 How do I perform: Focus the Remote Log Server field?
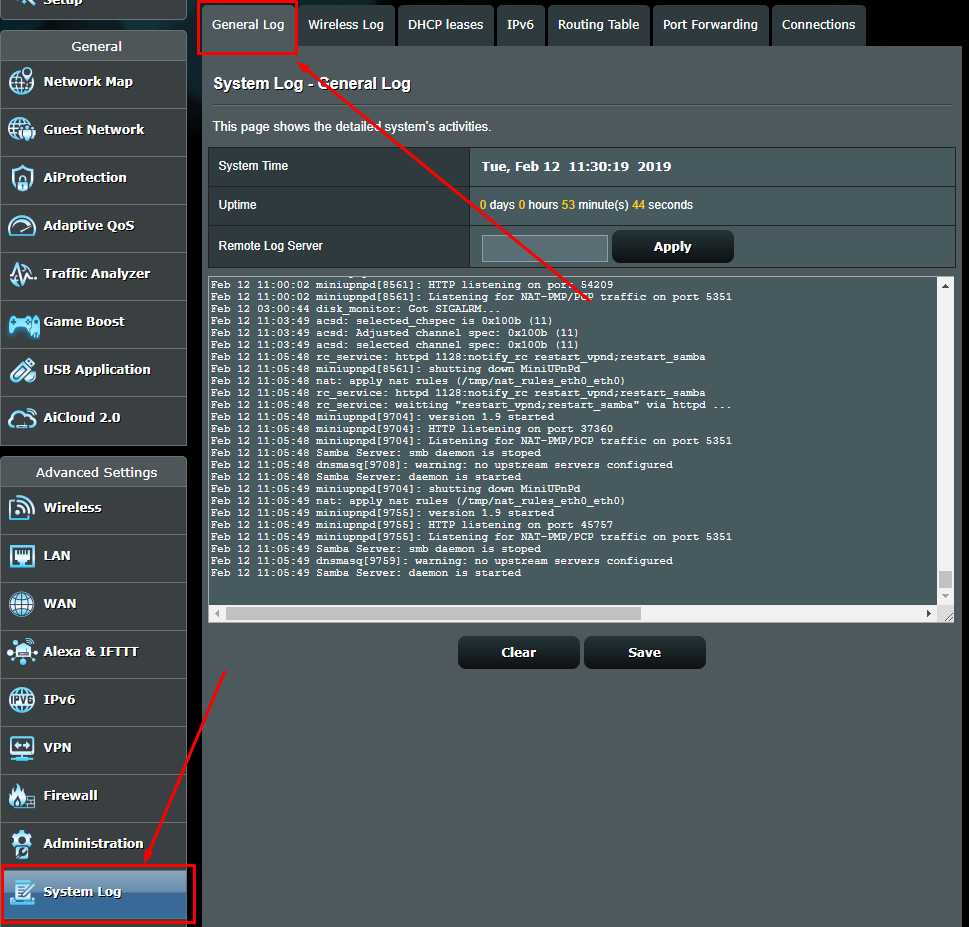[544, 247]
